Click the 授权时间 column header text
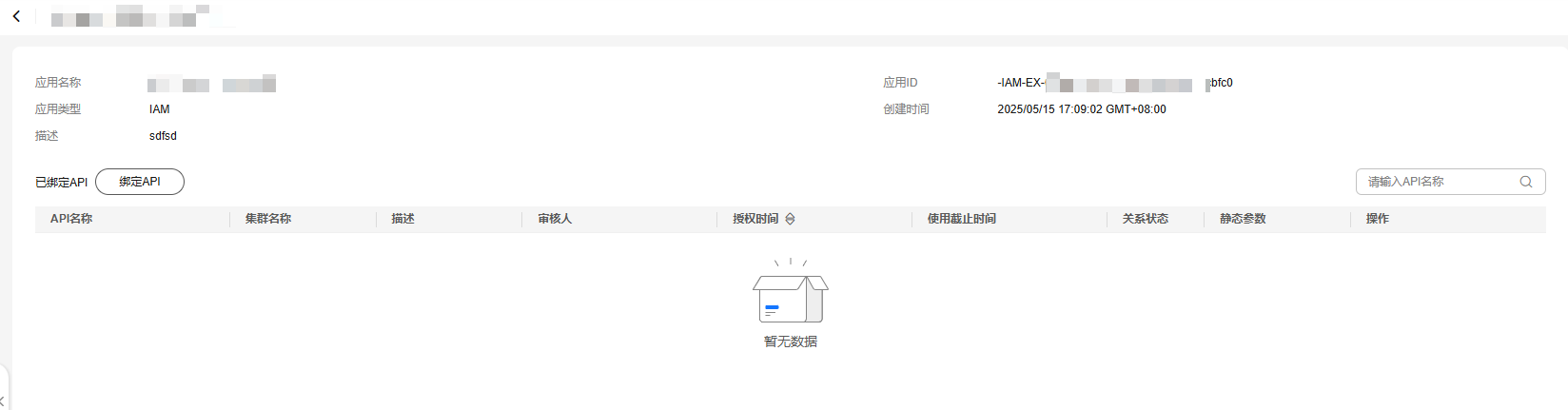This screenshot has width=1568, height=410. tap(755, 219)
